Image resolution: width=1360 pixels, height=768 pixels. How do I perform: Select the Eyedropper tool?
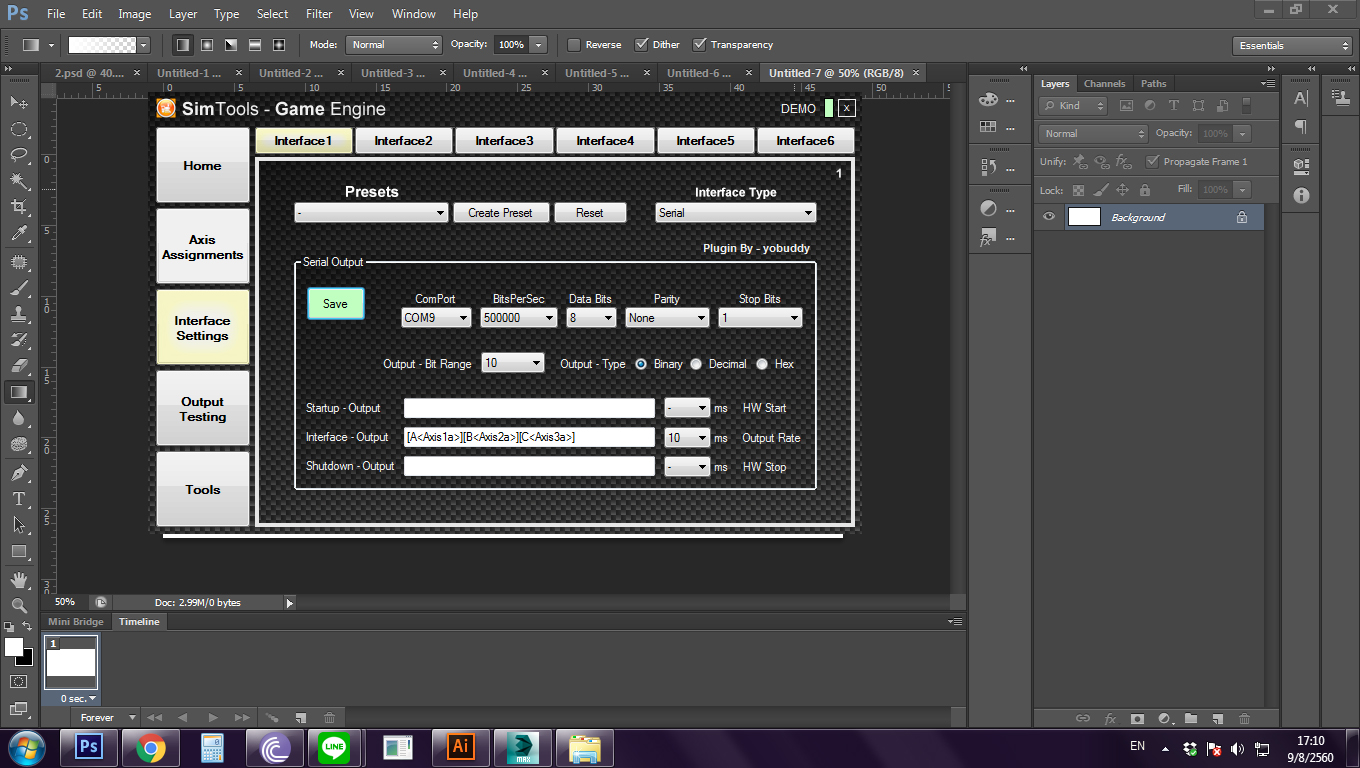[x=19, y=234]
